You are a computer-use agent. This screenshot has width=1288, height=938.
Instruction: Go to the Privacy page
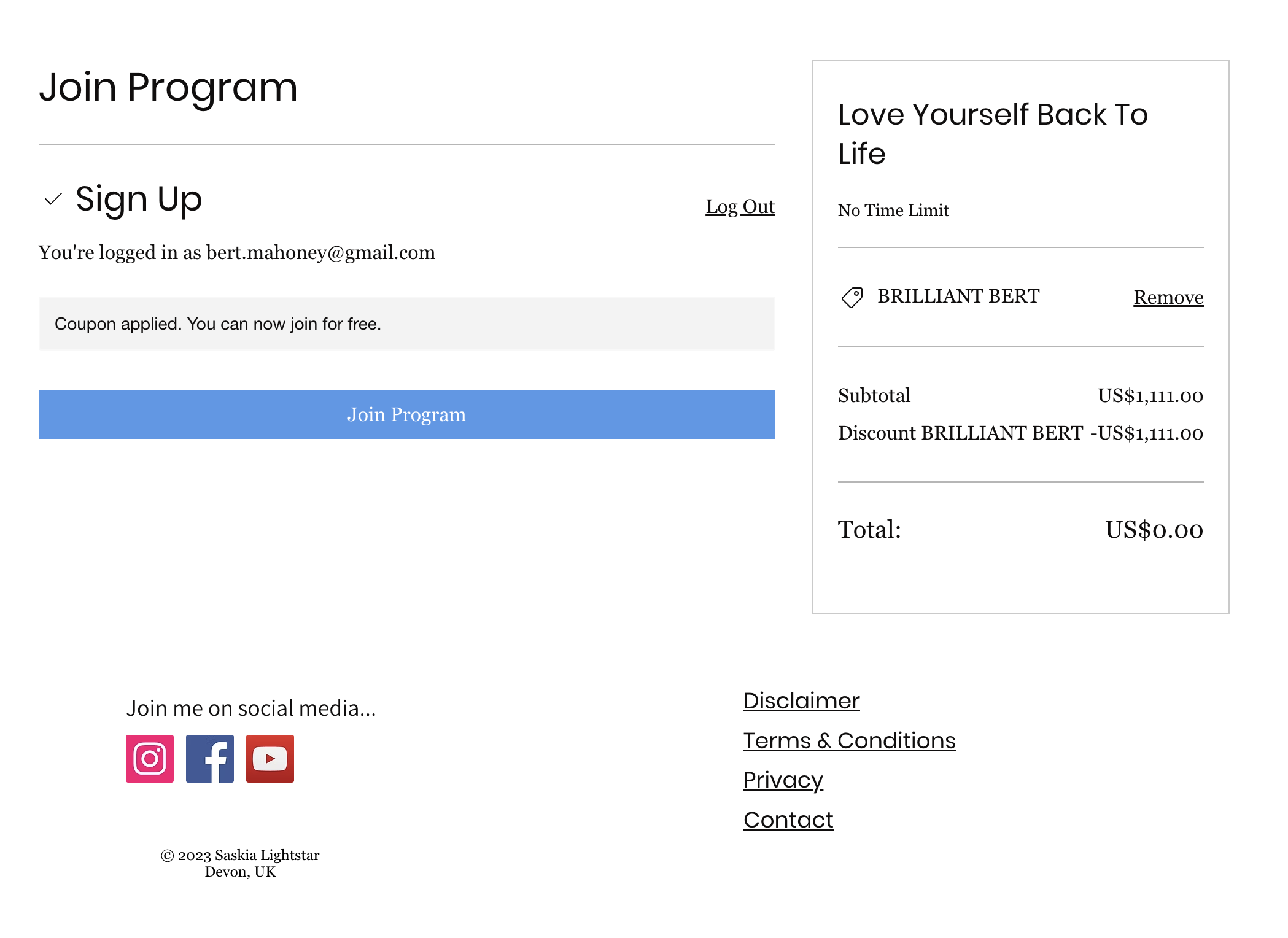pyautogui.click(x=783, y=780)
